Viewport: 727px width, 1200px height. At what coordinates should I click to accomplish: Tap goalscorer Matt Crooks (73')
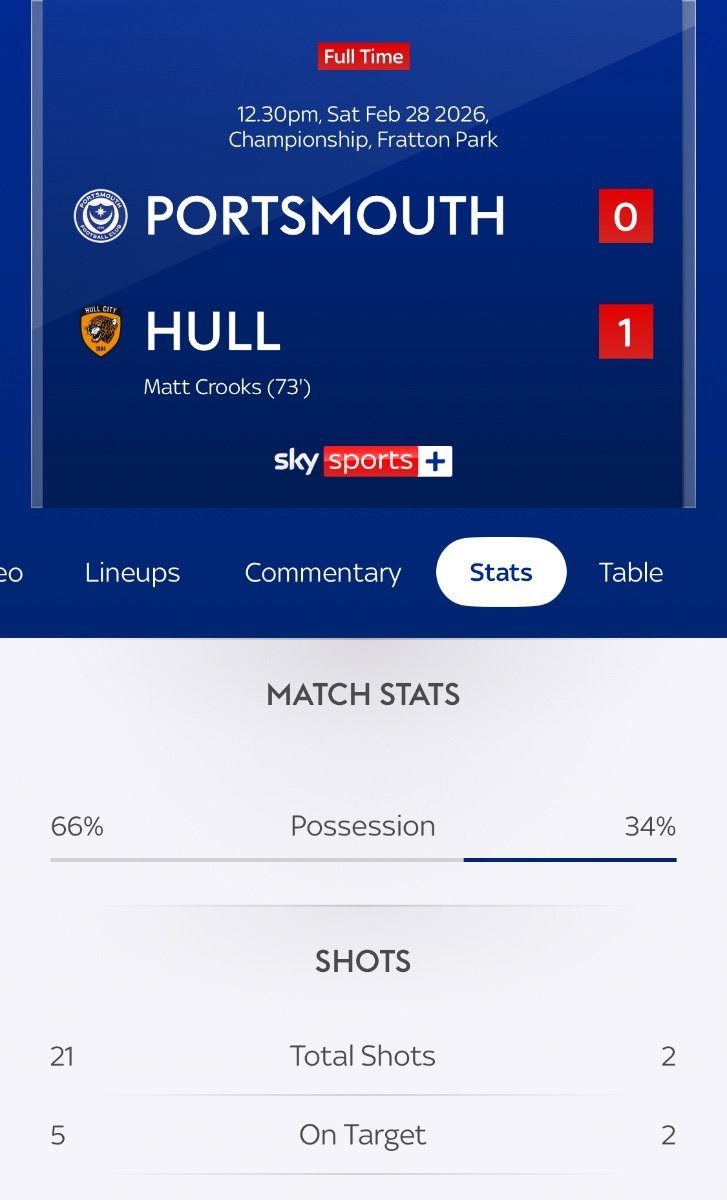pos(227,386)
